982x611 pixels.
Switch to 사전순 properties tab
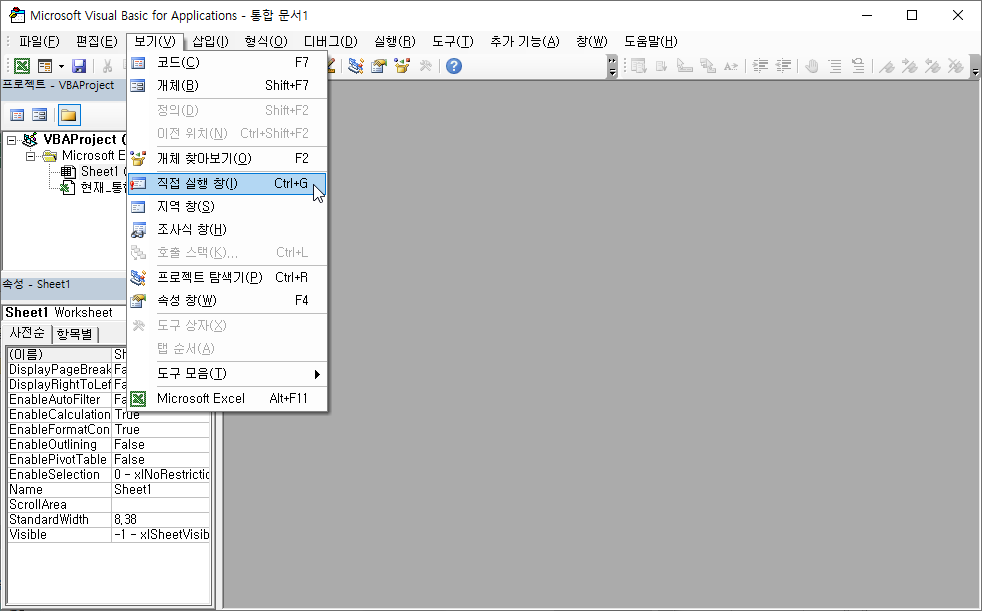pos(27,333)
